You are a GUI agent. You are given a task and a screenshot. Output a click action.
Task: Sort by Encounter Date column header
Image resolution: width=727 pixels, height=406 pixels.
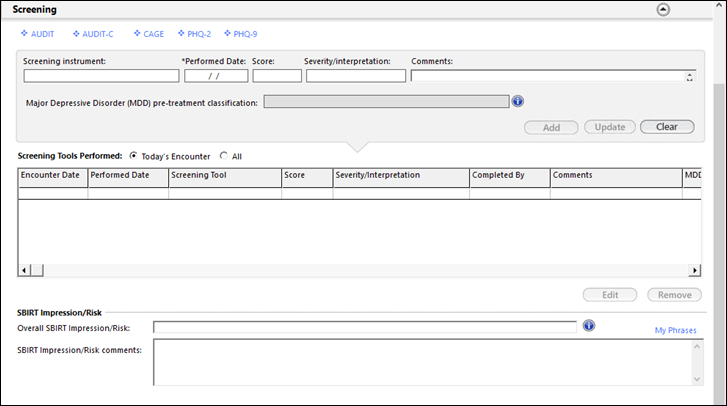coord(53,178)
